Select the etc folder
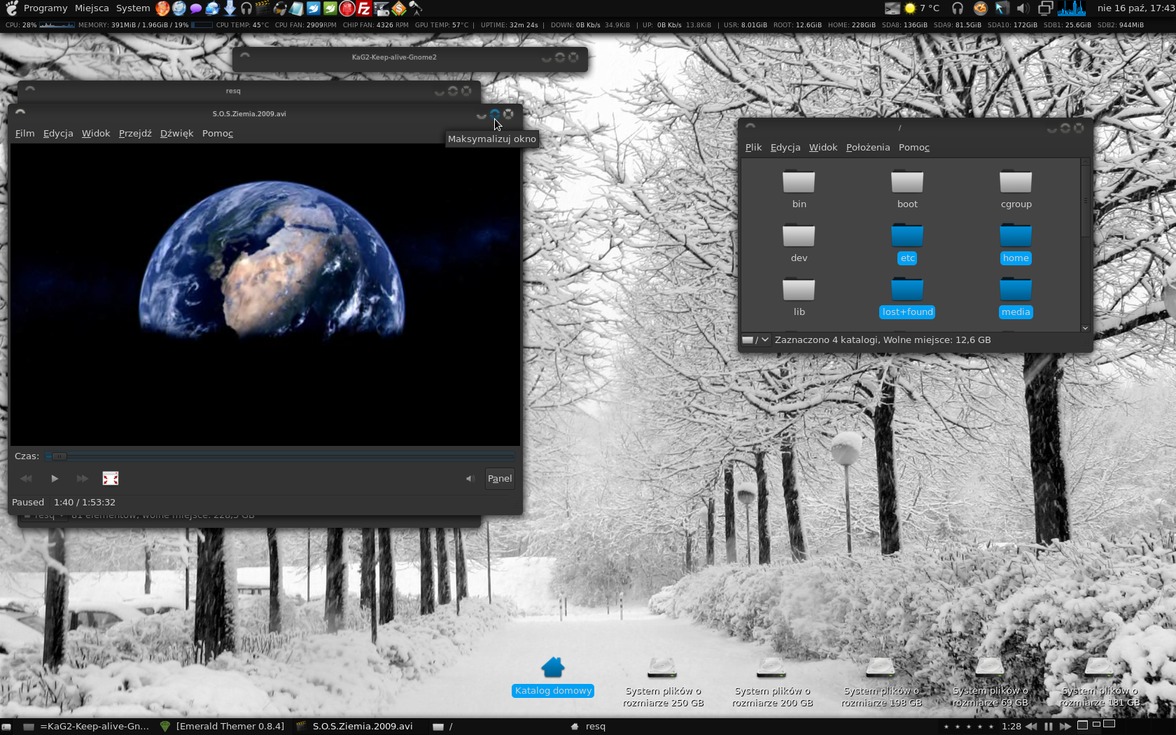 908,244
